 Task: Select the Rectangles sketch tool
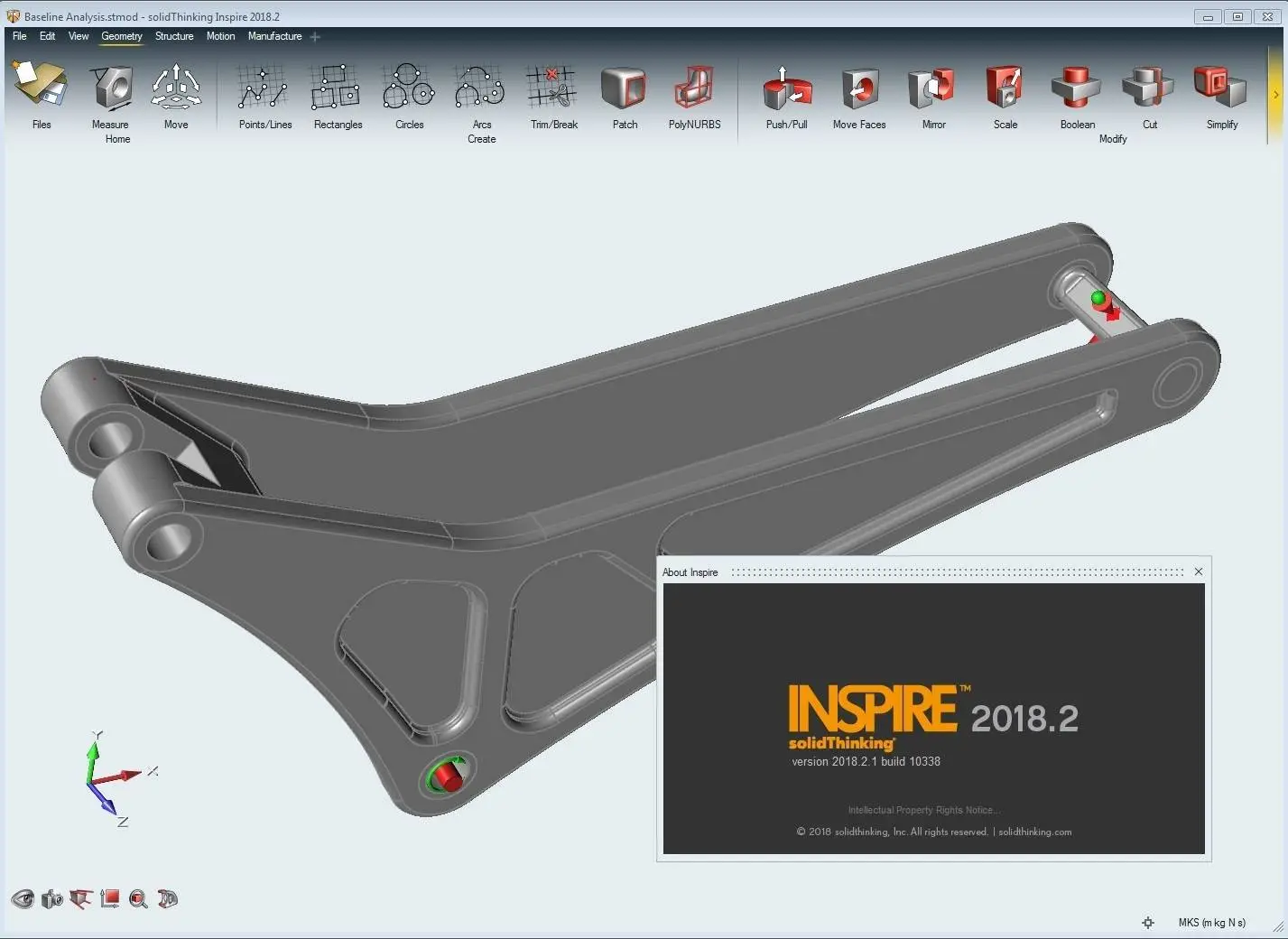pyautogui.click(x=336, y=88)
